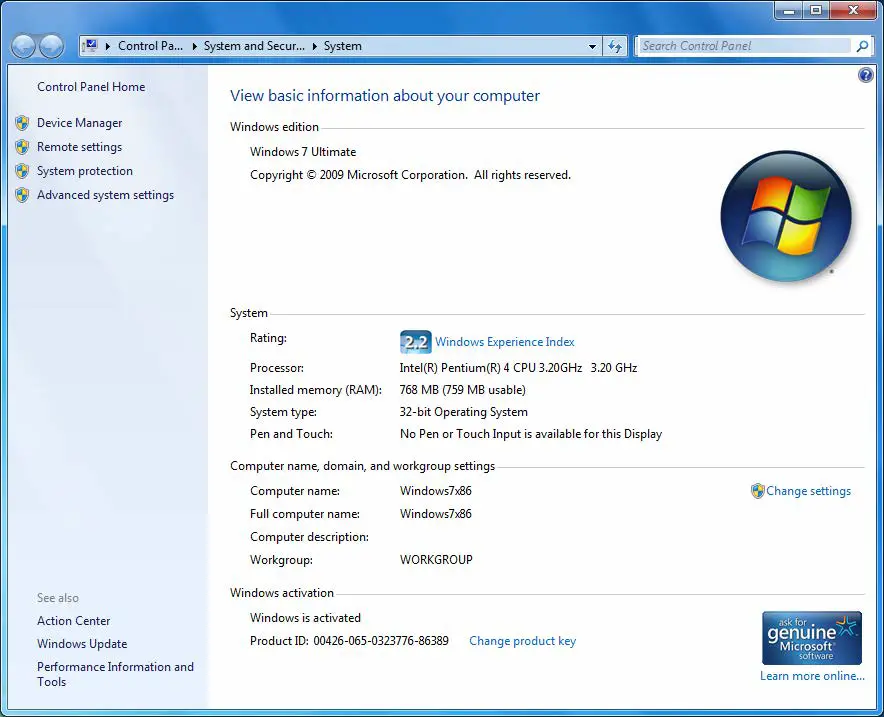Click the Copyright 2009 Microsoft Corporation line

click(x=410, y=175)
